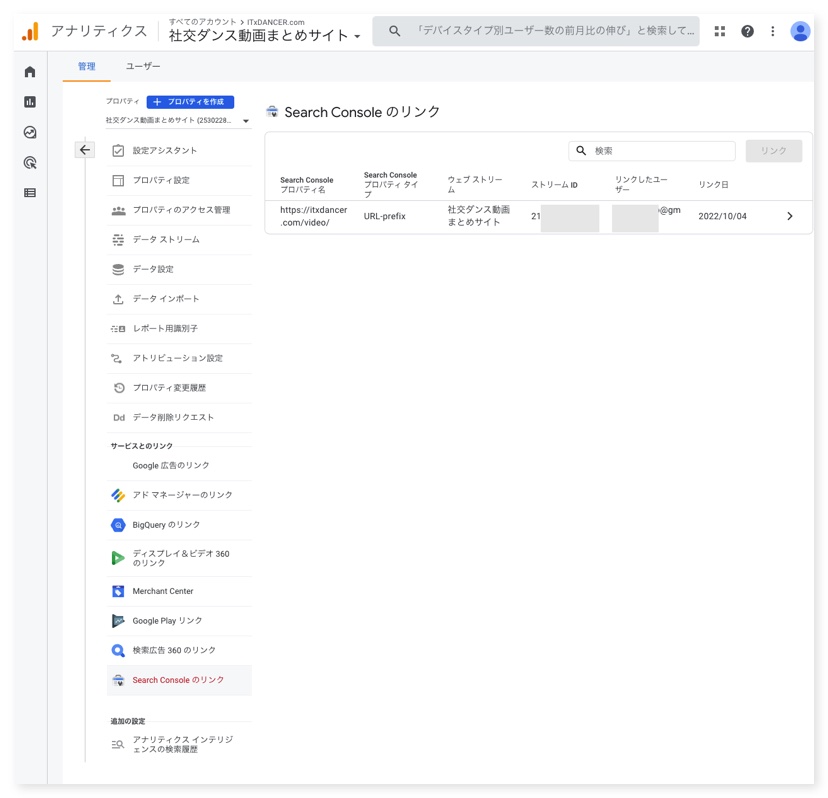Open the property selector dropdown

[x=177, y=121]
